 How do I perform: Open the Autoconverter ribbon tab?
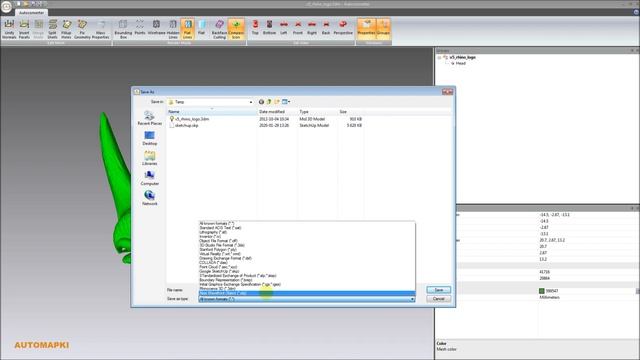(x=31, y=13)
